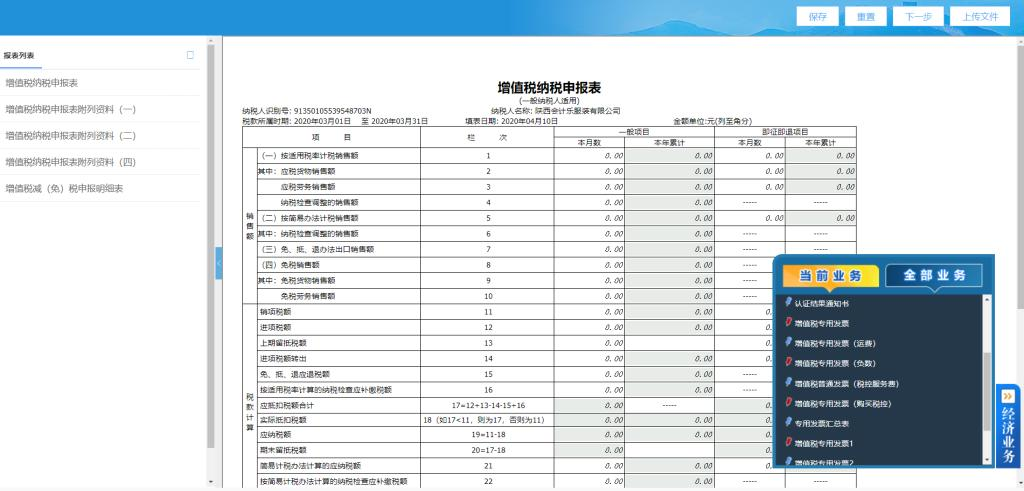Click the formula text 17=12+13-14-15+16

(487, 405)
